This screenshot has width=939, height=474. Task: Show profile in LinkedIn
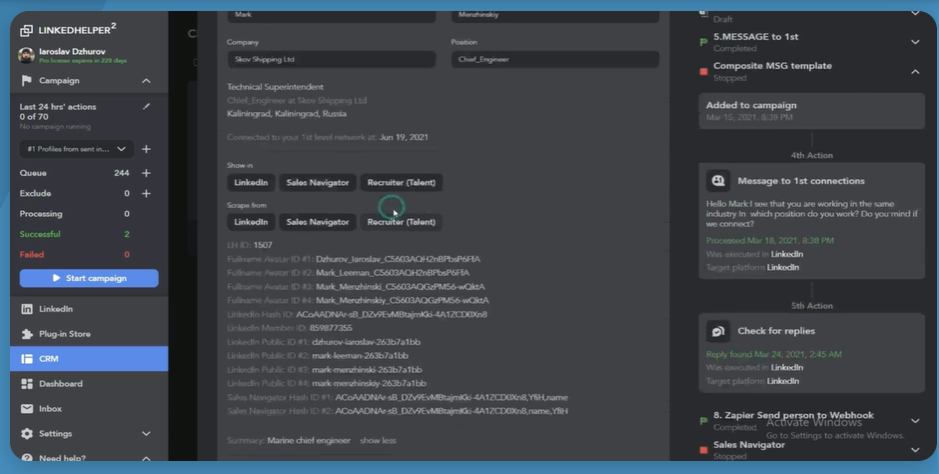click(x=251, y=183)
